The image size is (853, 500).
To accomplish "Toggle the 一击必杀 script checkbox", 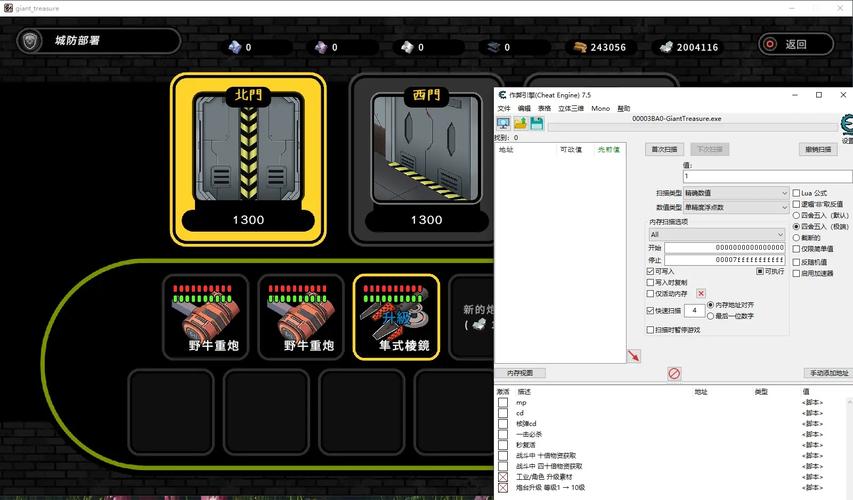I will [503, 434].
